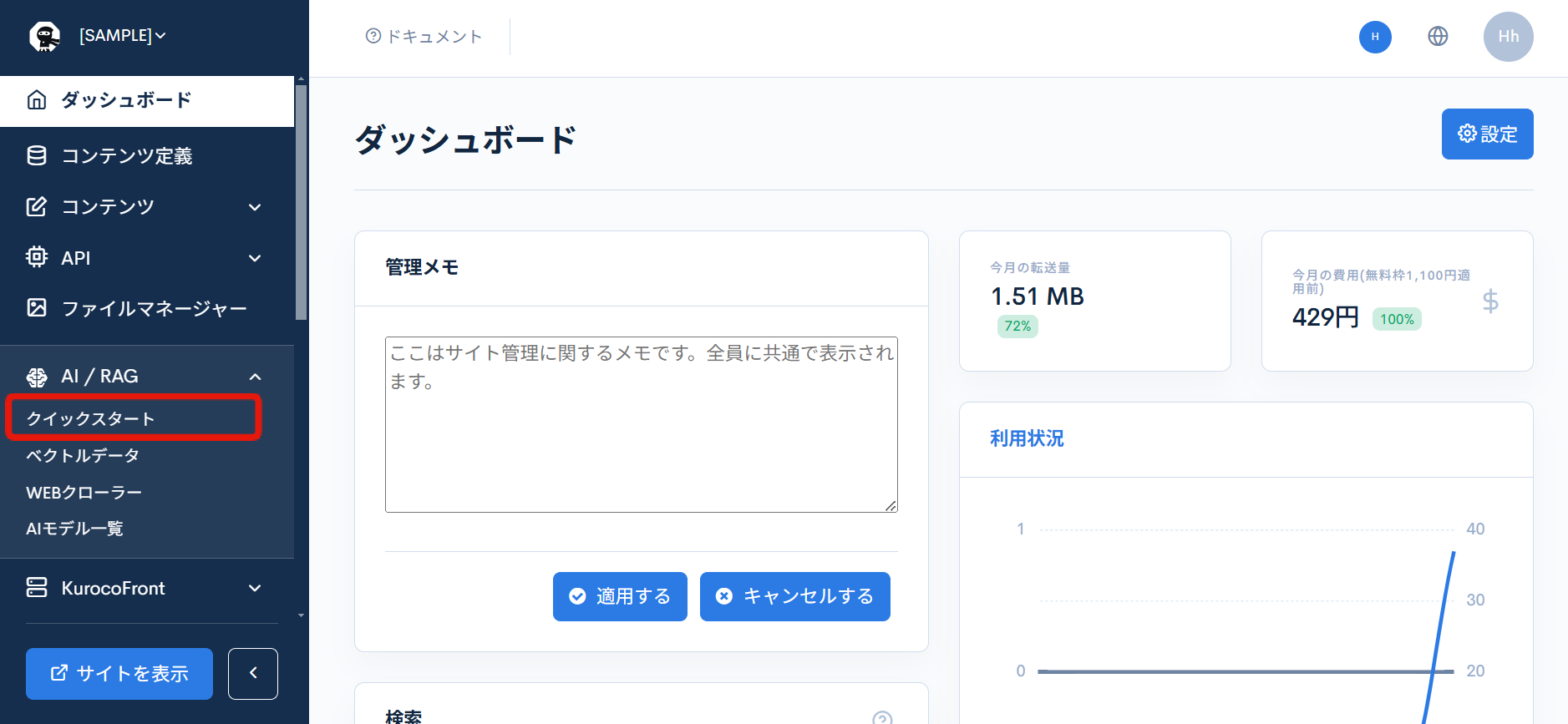
Task: Click the 1.51 MB transfer value
Action: [1037, 296]
